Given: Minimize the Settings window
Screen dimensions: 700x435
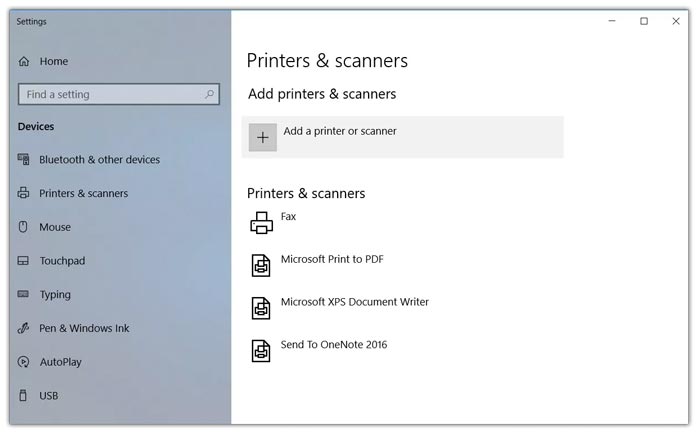Looking at the screenshot, I should click(x=612, y=21).
